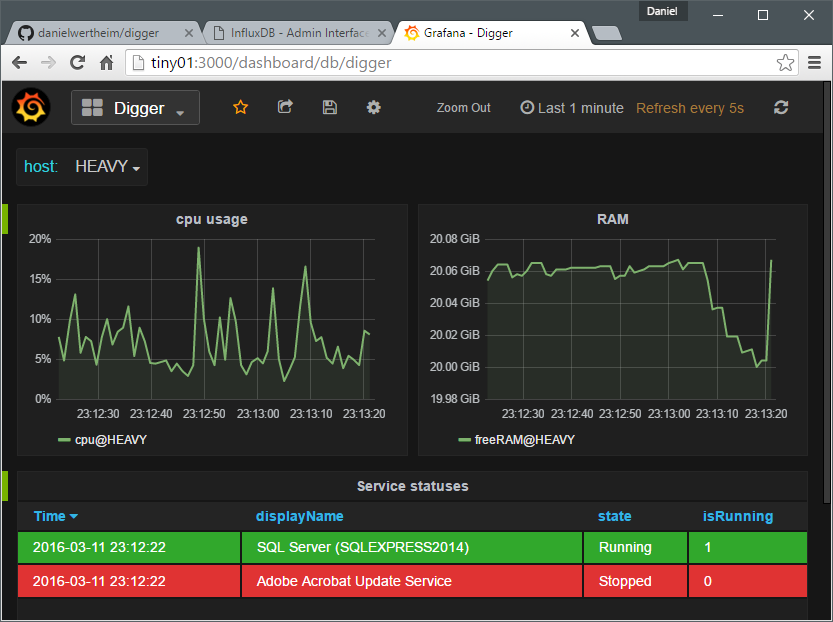Open the row menu handle beside Service statuses

click(5, 486)
